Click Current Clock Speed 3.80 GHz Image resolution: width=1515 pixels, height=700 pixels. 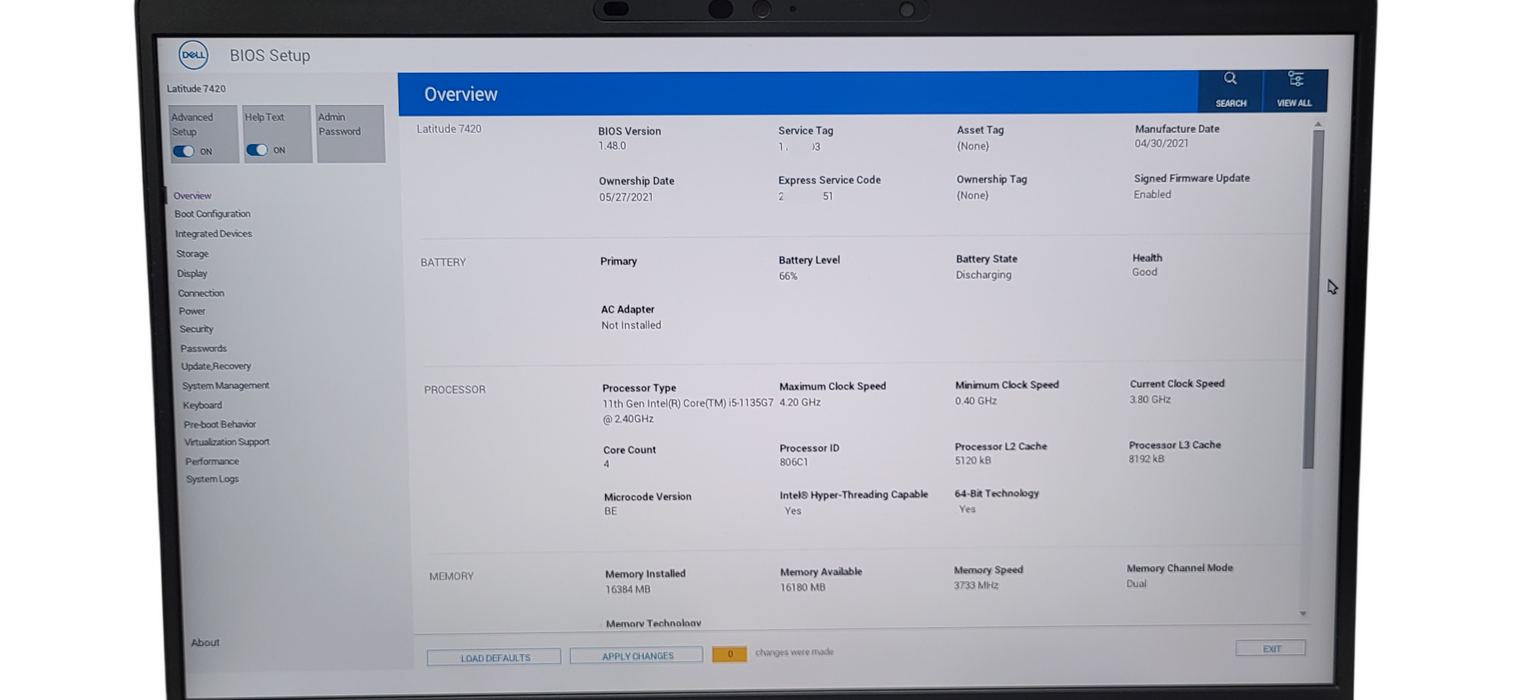click(1150, 399)
